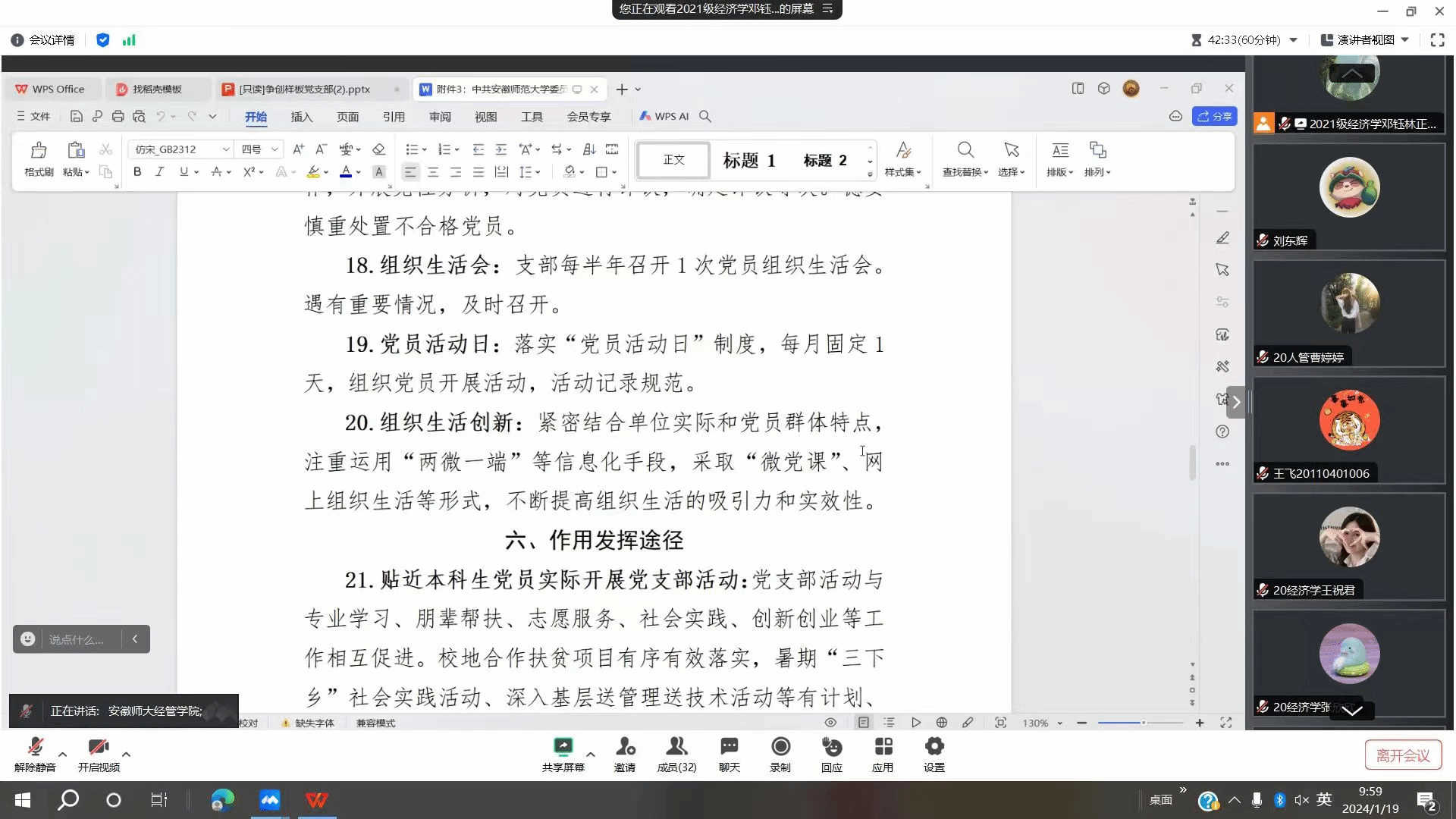Click the Record meeting icon
Screen dimensions: 1456x819
(780, 747)
